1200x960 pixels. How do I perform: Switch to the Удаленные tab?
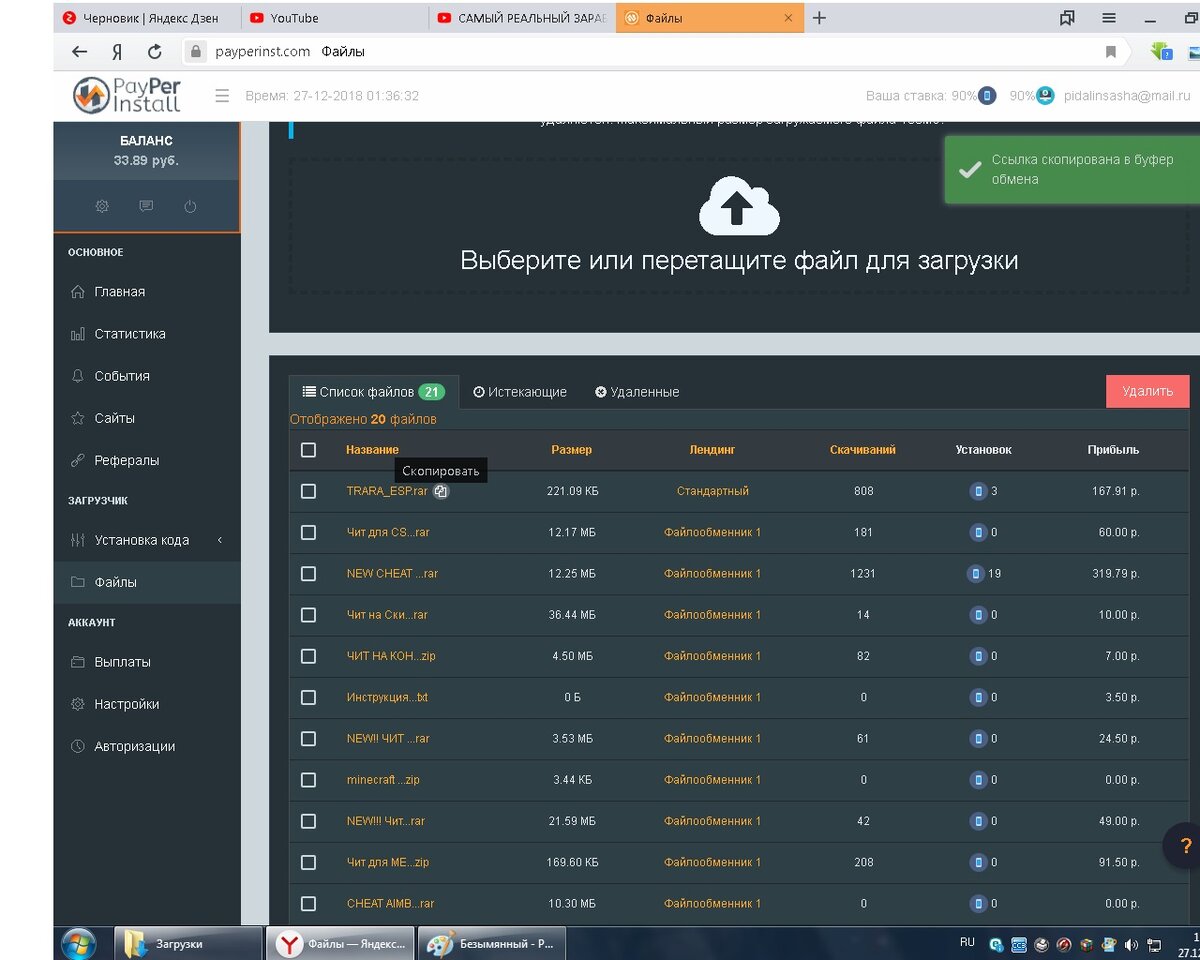[637, 392]
